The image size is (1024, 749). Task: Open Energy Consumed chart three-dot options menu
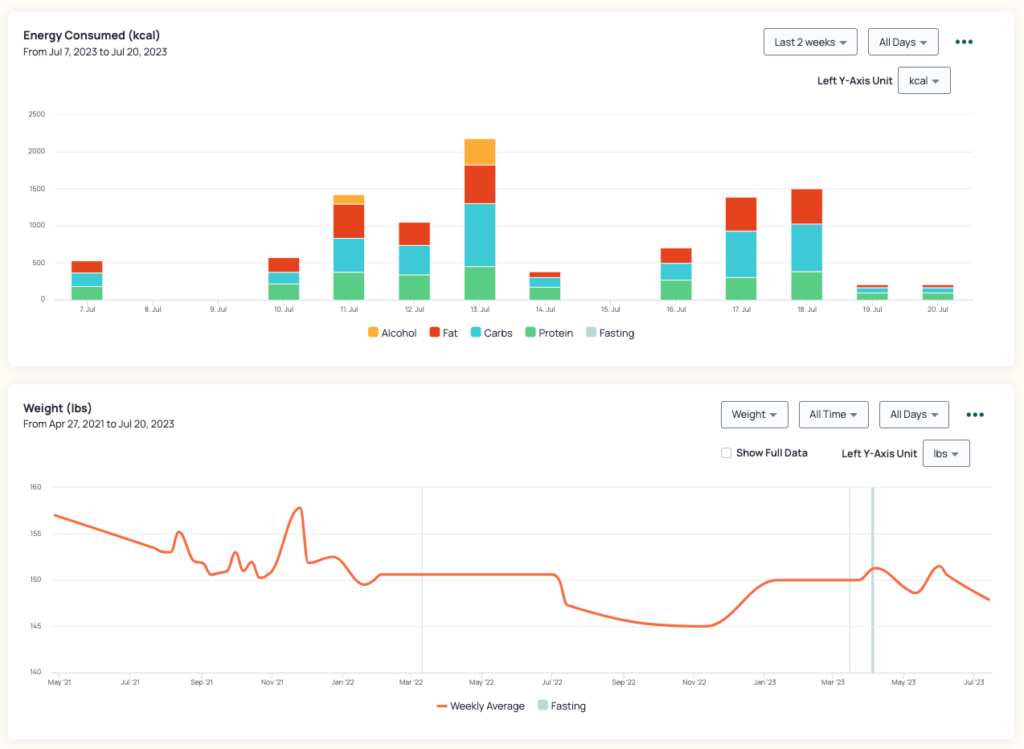tap(964, 42)
